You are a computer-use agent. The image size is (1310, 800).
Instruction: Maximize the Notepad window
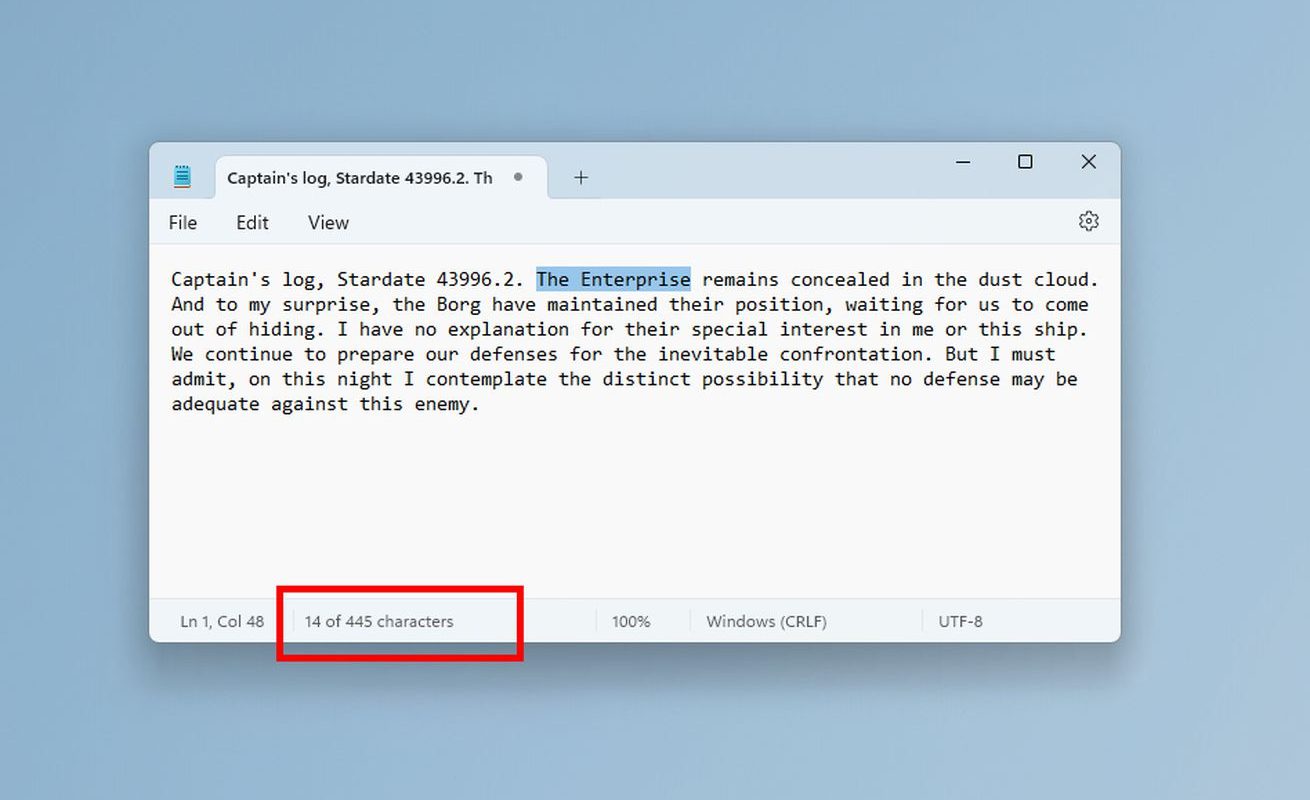coord(1025,162)
